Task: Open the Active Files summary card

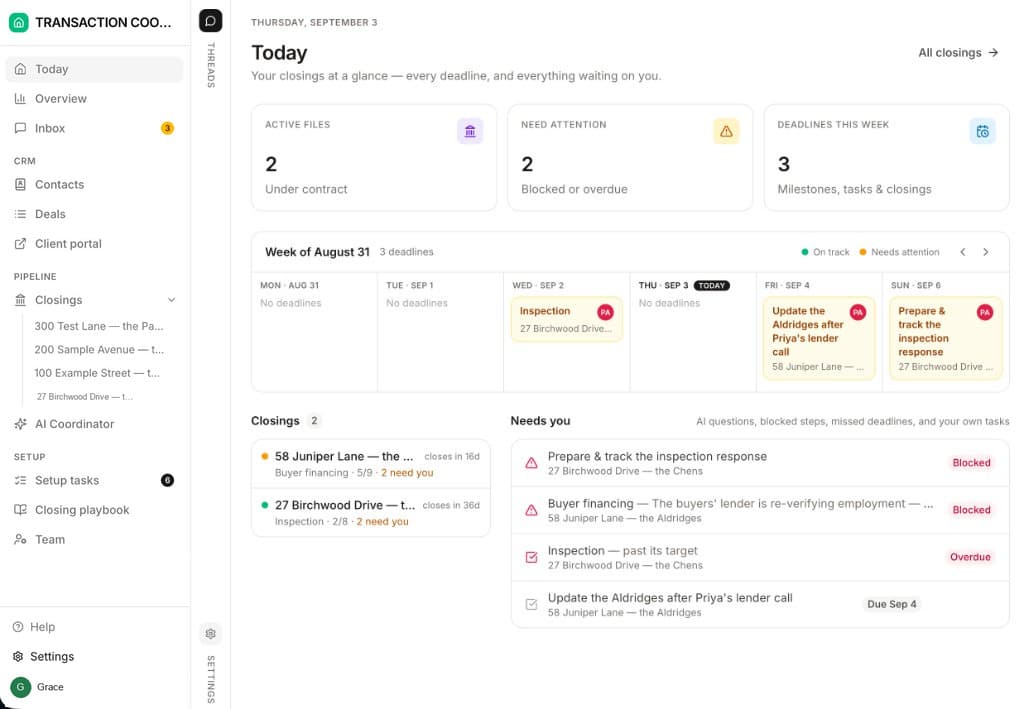Action: [374, 157]
